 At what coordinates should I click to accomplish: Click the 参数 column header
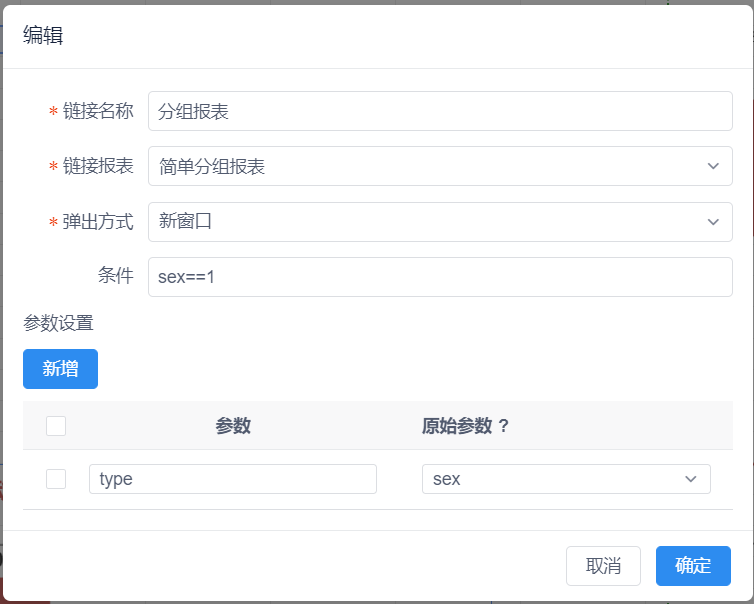[x=233, y=426]
